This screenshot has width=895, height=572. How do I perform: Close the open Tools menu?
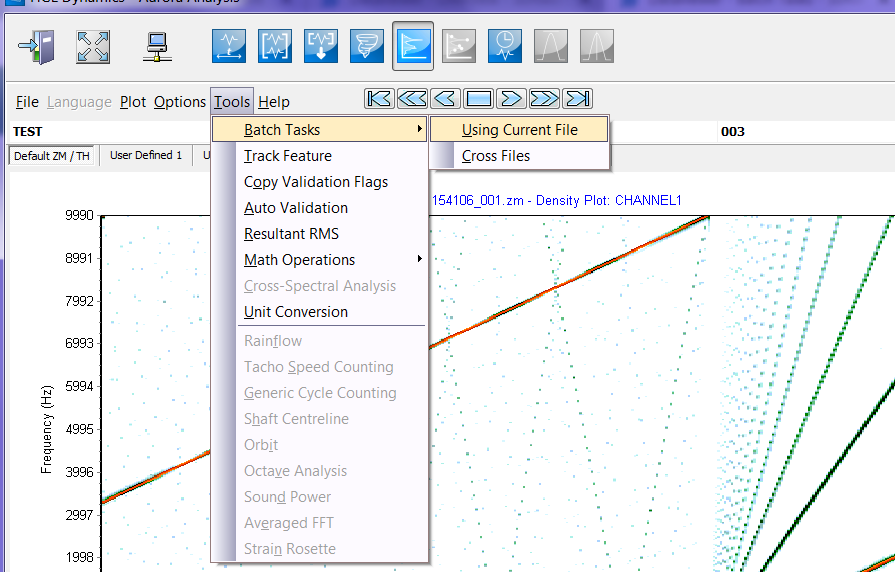[232, 102]
